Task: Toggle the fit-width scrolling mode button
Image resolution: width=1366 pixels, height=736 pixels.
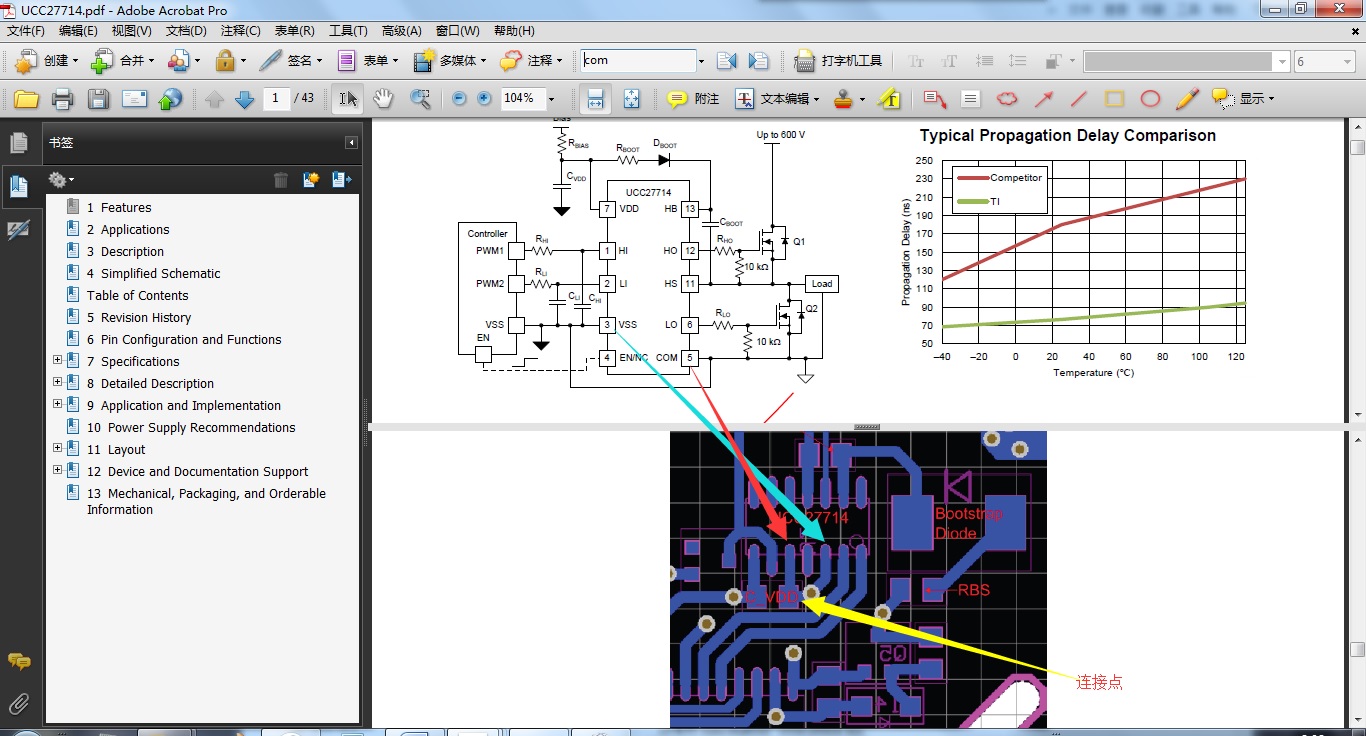Action: pos(595,99)
